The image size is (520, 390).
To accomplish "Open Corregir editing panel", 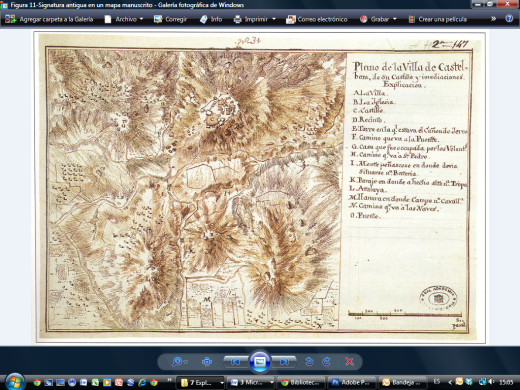I will [170, 19].
